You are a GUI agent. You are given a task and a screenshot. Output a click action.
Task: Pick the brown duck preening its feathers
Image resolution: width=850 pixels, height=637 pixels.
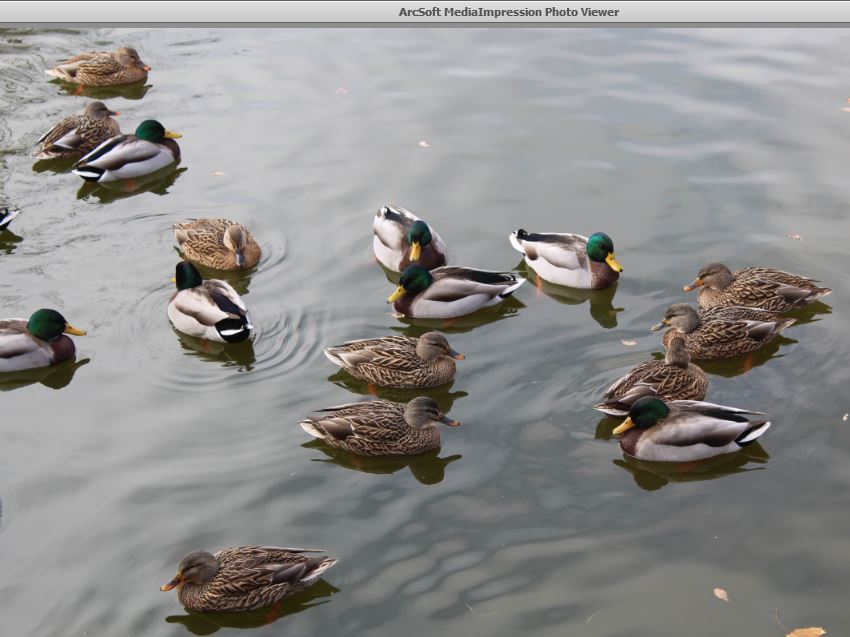(x=218, y=243)
